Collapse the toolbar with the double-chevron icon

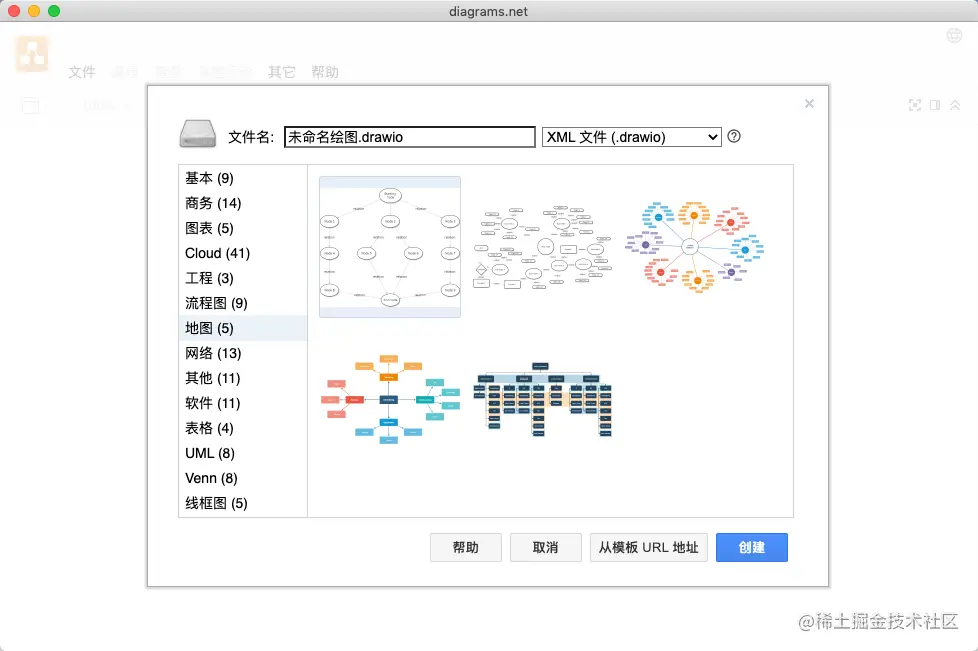tap(955, 105)
